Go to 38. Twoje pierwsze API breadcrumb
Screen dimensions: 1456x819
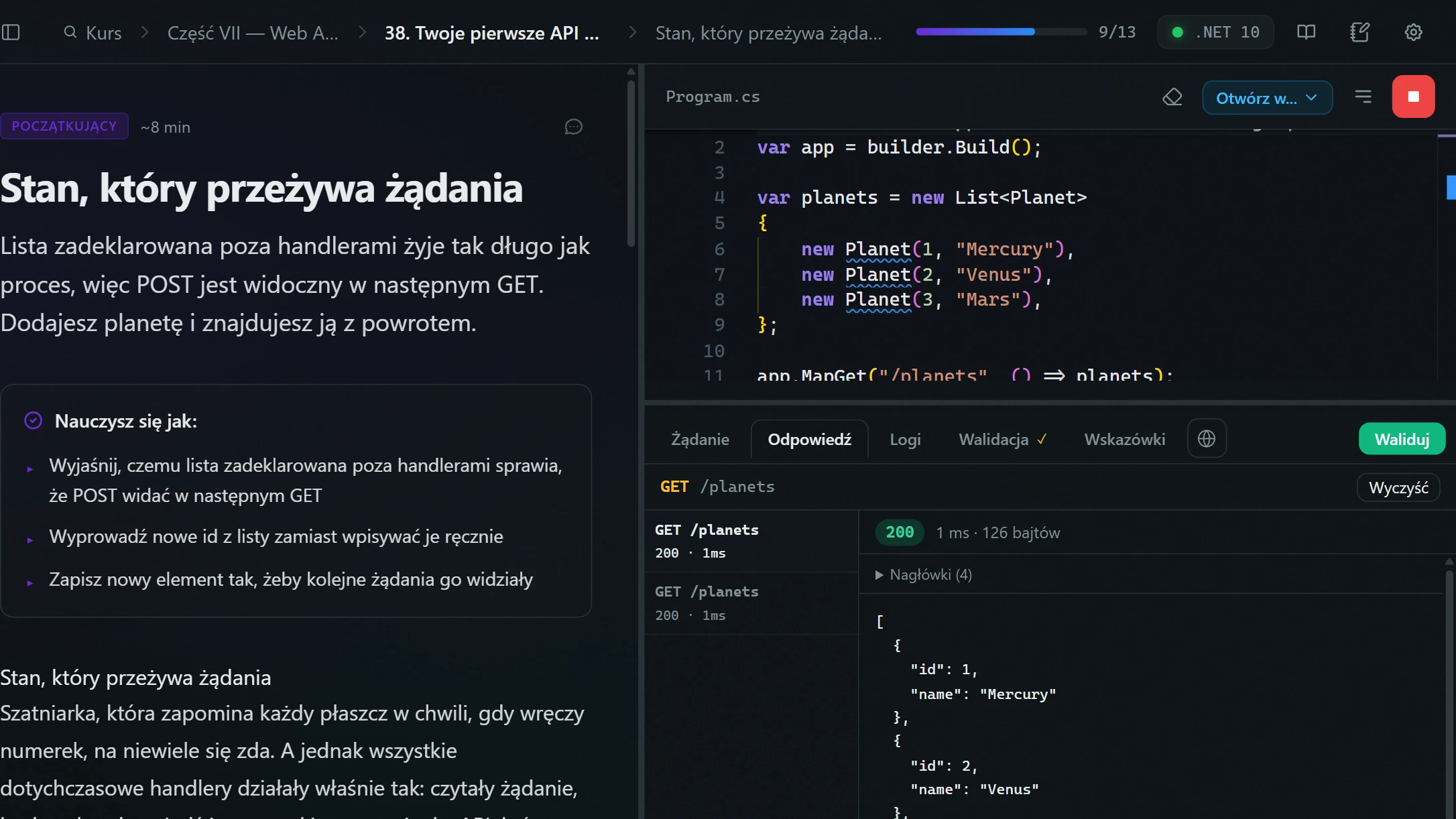492,32
